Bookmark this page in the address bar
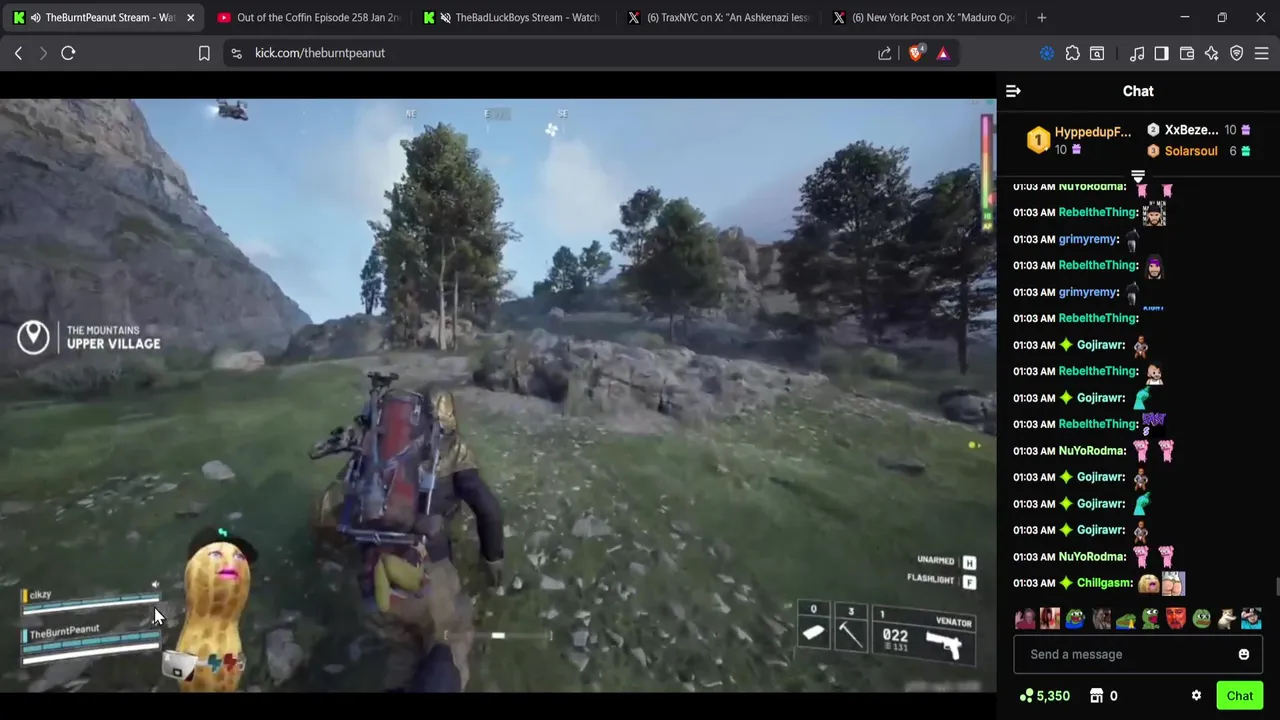 click(204, 53)
